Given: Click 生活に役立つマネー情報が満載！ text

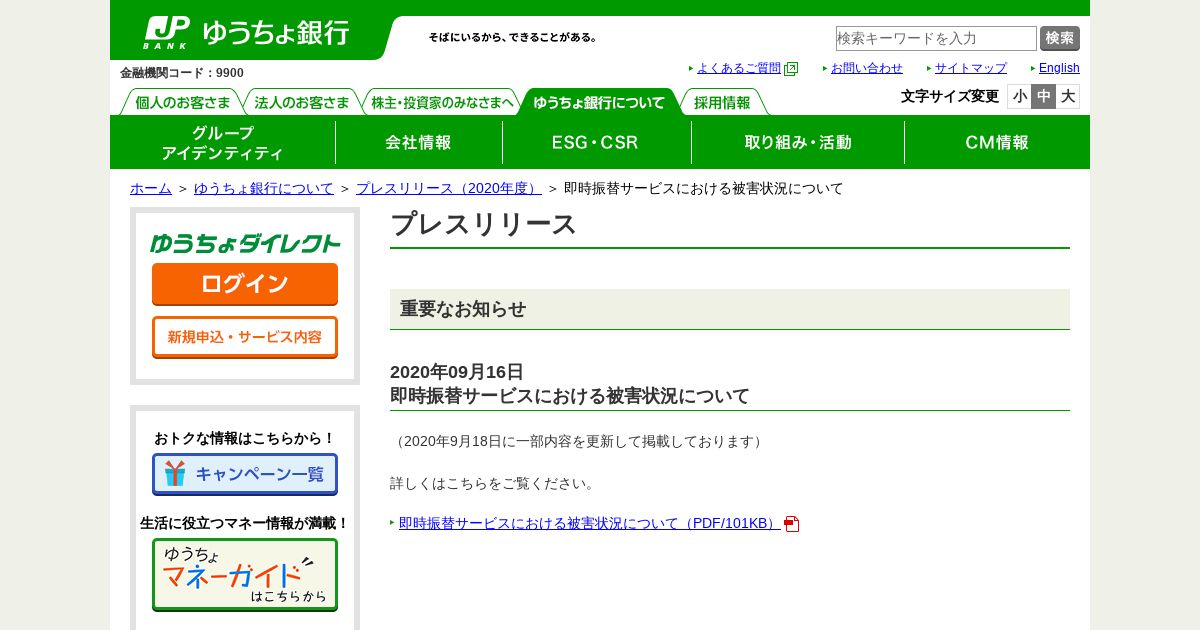Looking at the screenshot, I should pyautogui.click(x=245, y=523).
